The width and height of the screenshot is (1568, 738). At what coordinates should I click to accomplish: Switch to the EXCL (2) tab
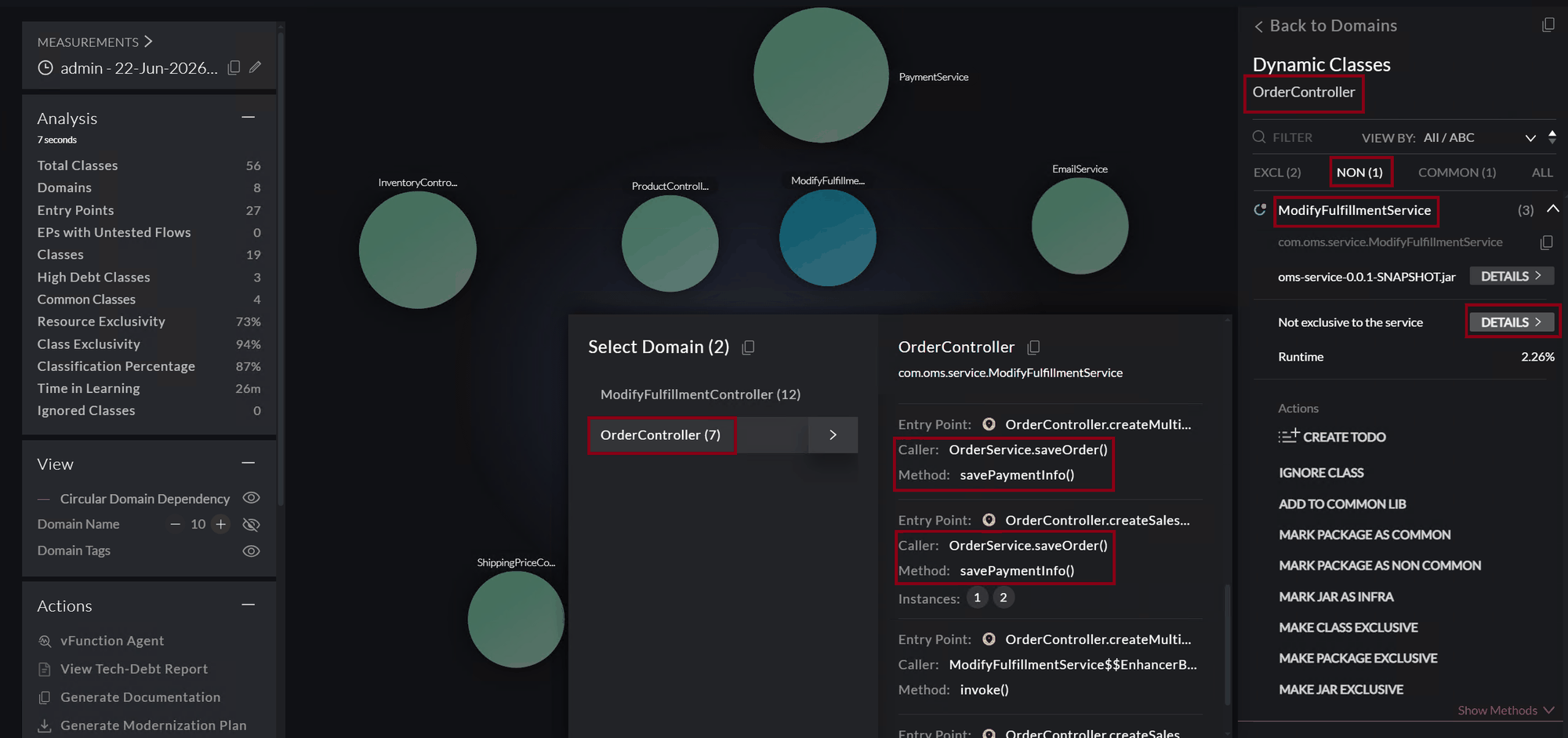point(1277,172)
